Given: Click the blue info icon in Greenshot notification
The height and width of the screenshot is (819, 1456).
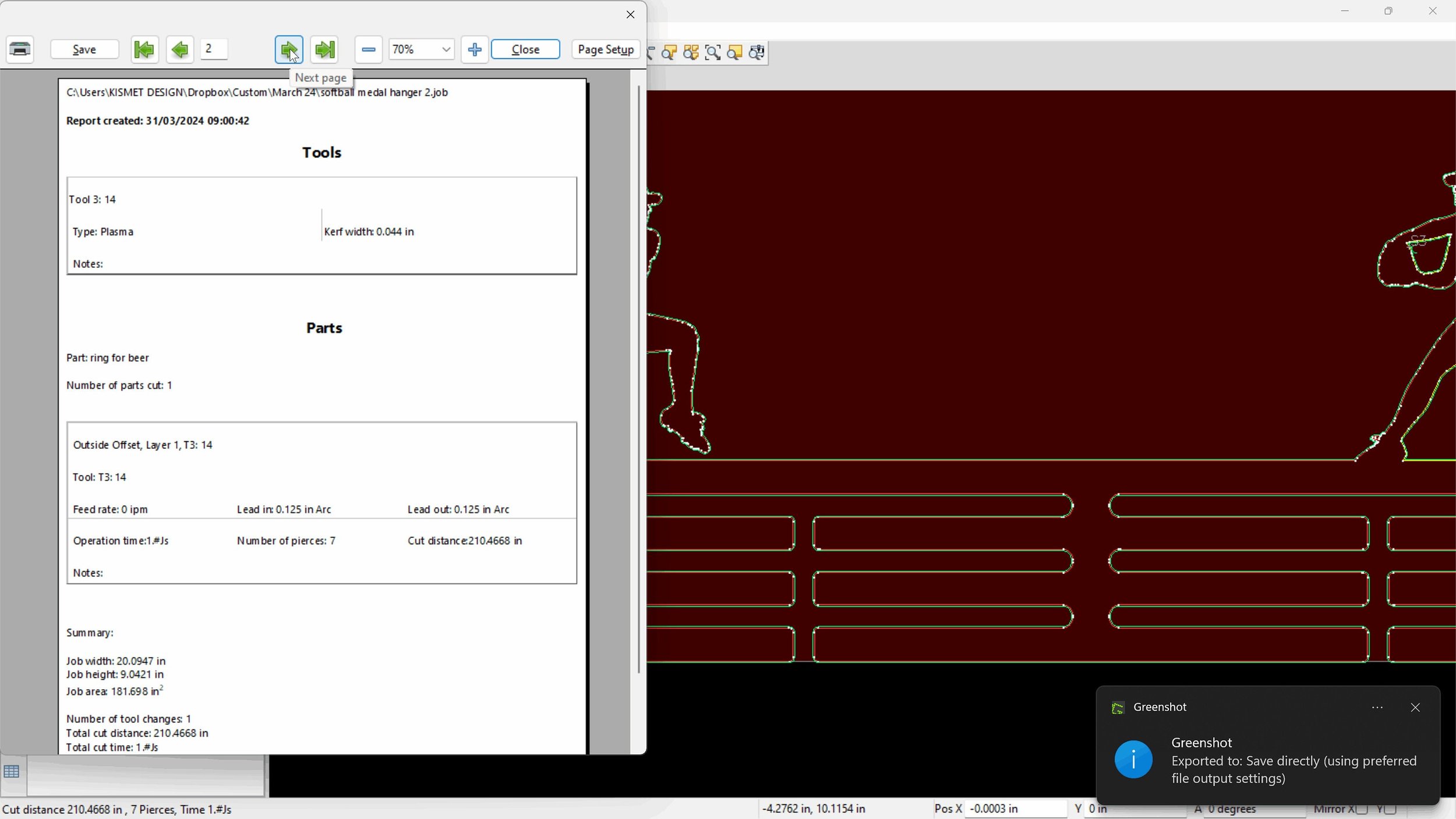Looking at the screenshot, I should tap(1133, 760).
